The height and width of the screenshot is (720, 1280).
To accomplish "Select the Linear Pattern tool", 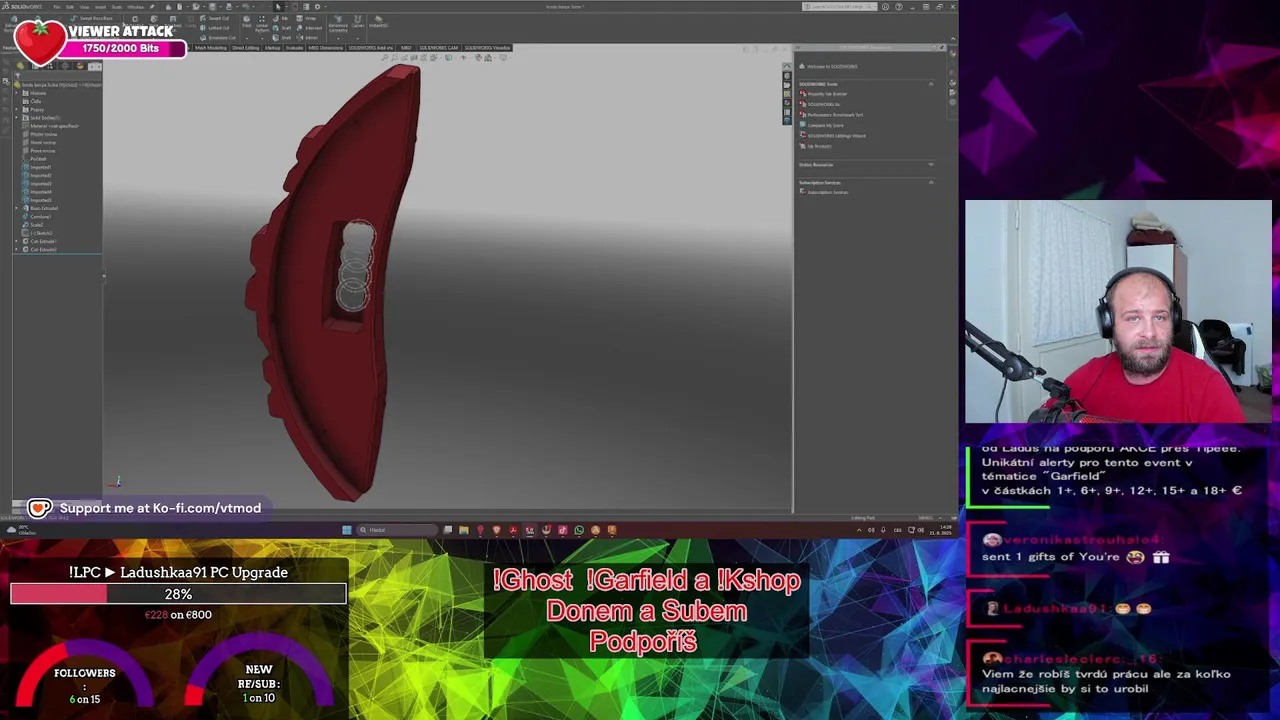I will point(262,24).
